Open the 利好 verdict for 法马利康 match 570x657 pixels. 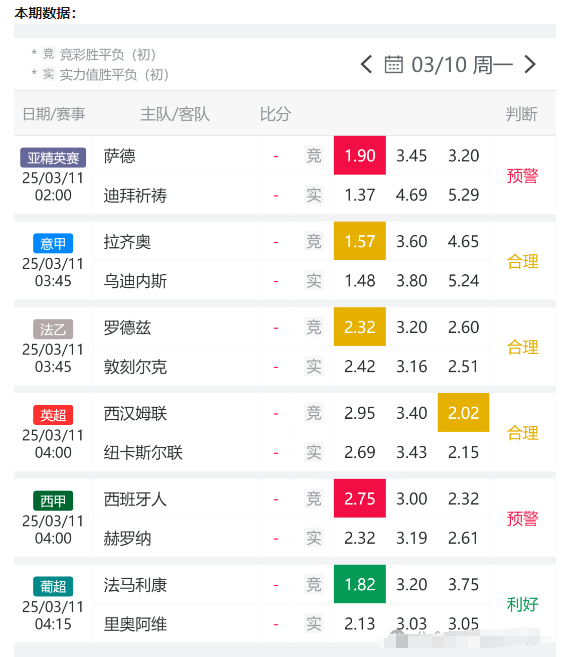click(x=522, y=604)
